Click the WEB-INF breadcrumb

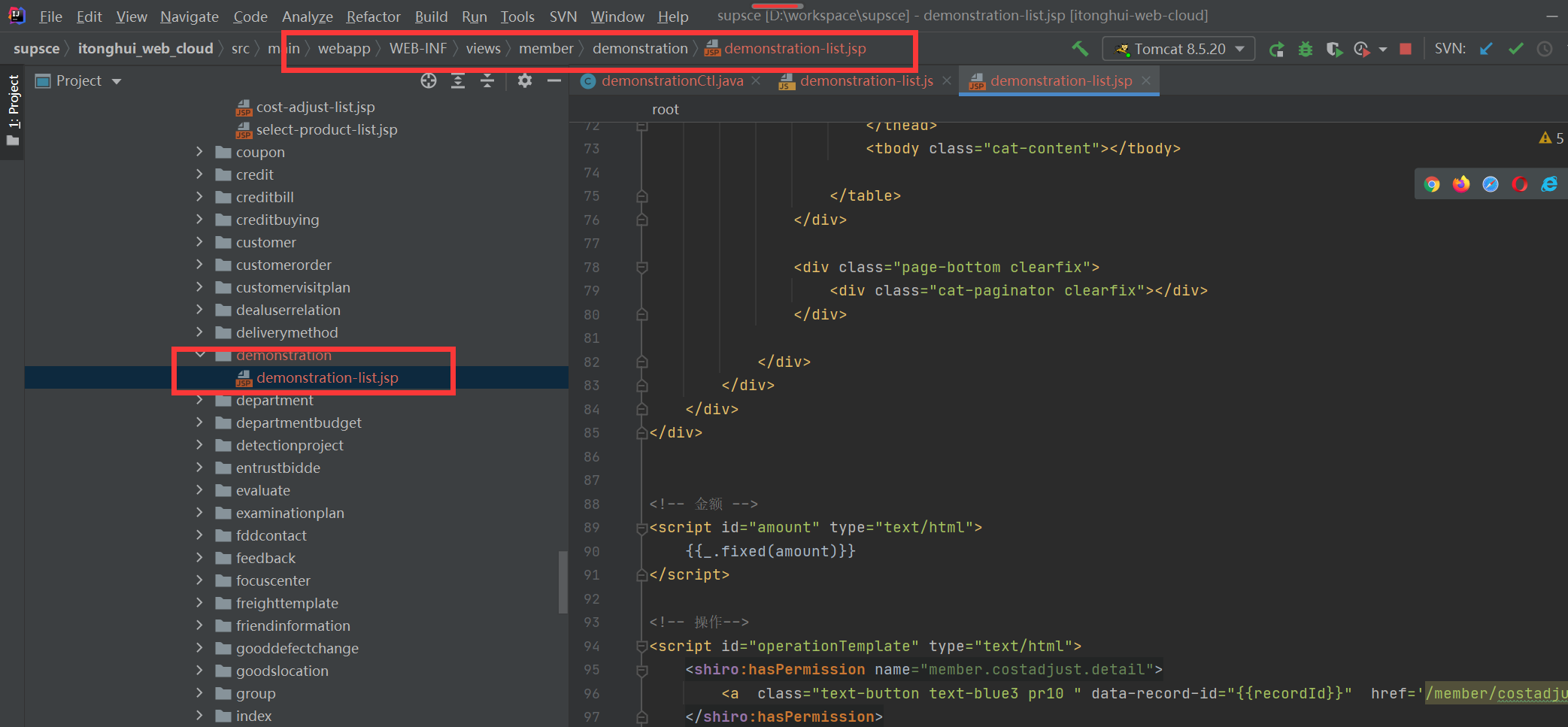pyautogui.click(x=418, y=49)
